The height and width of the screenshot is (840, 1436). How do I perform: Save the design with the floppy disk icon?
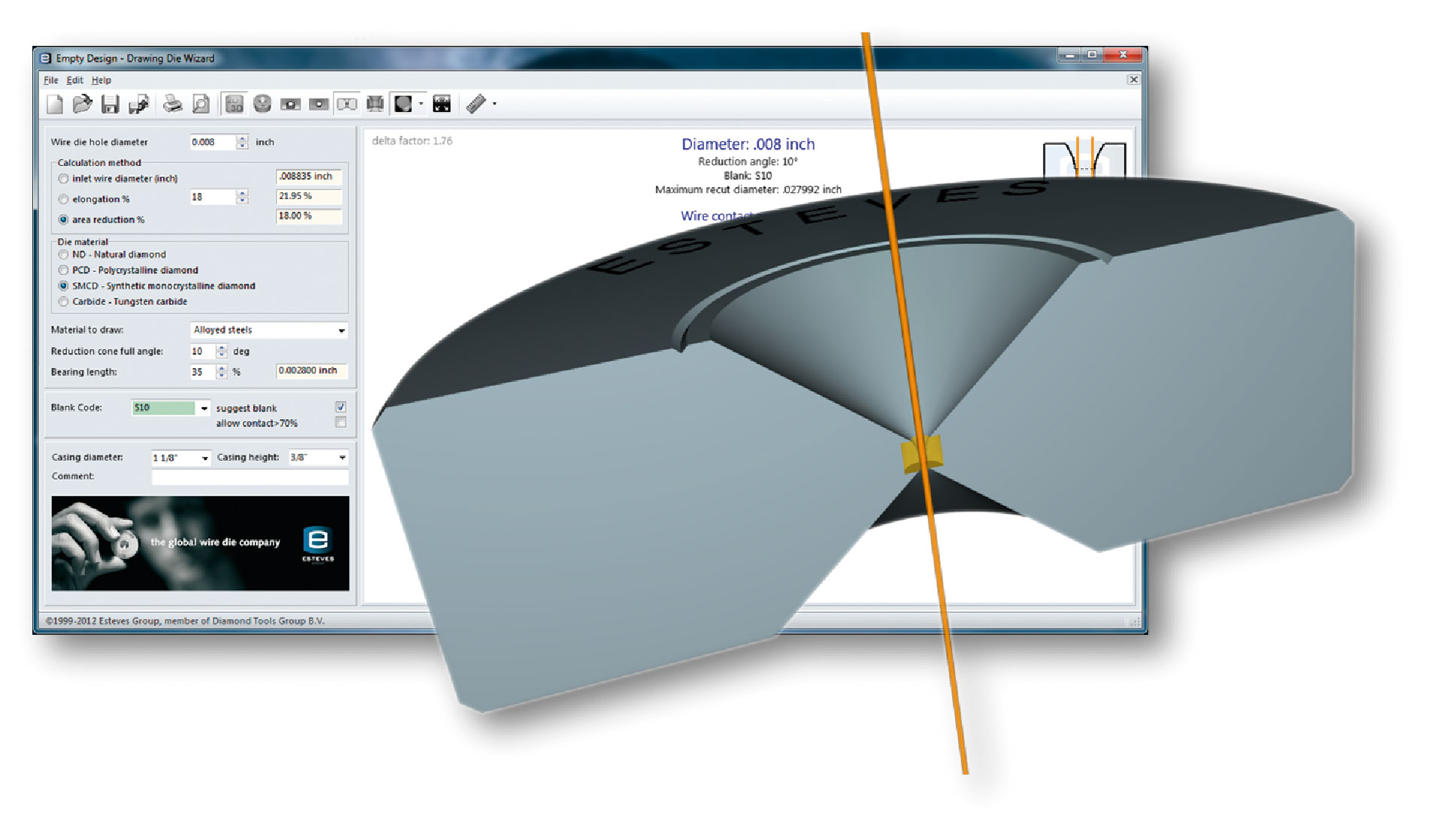110,104
